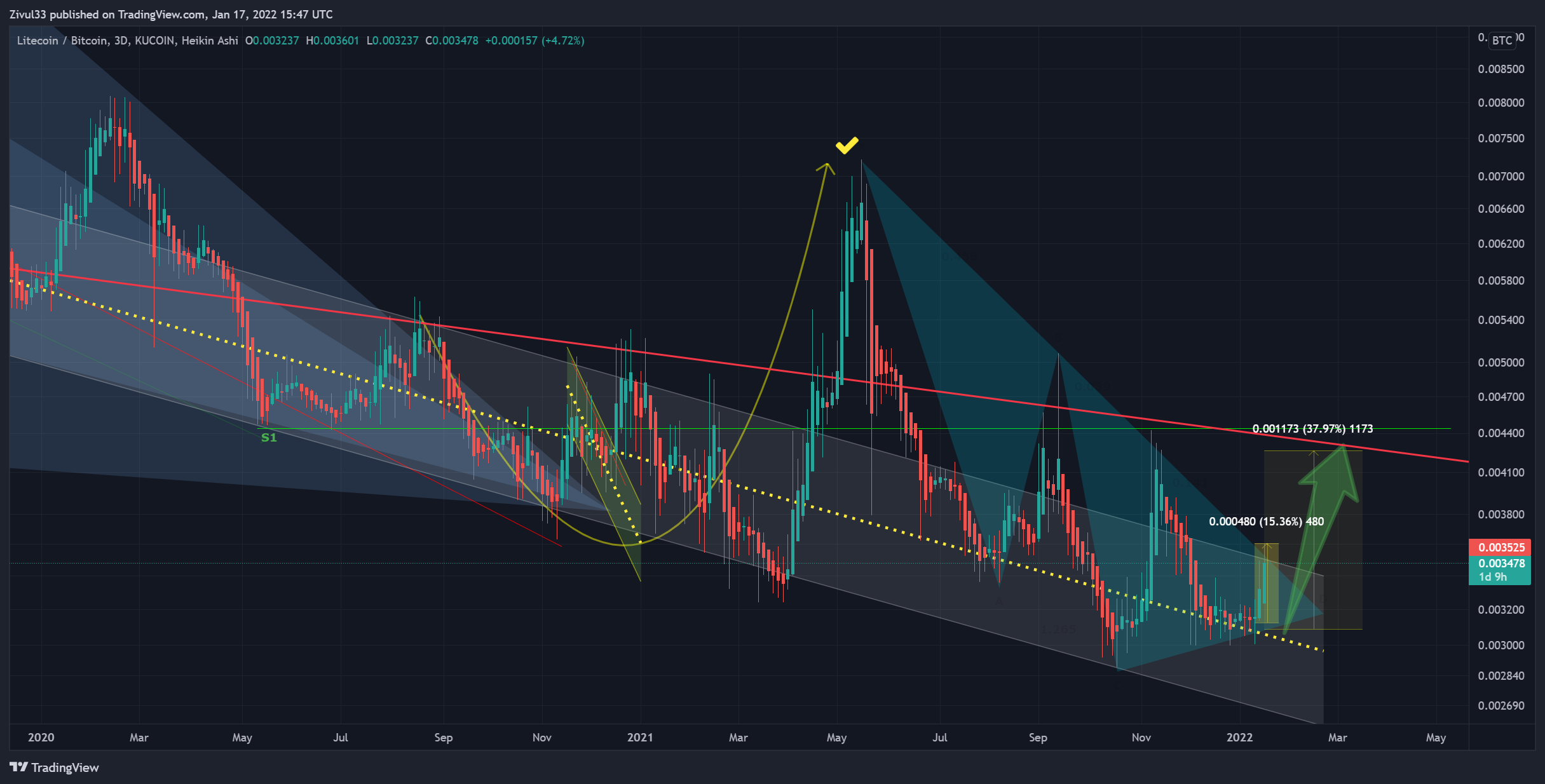The image size is (1545, 784).
Task: Click the +0.000157 (+4.72%) change value
Action: [534, 41]
